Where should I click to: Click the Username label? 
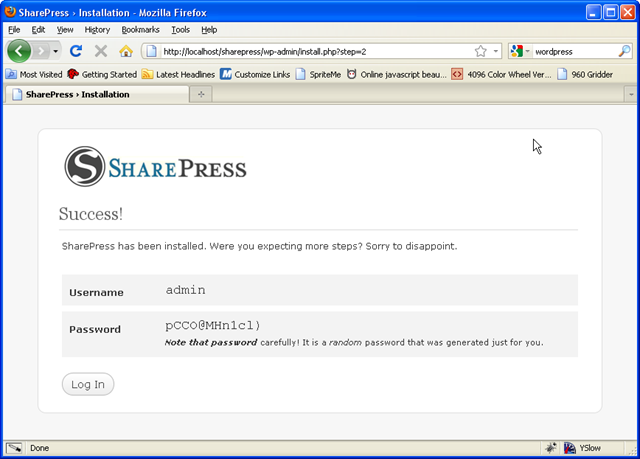pyautogui.click(x=96, y=293)
